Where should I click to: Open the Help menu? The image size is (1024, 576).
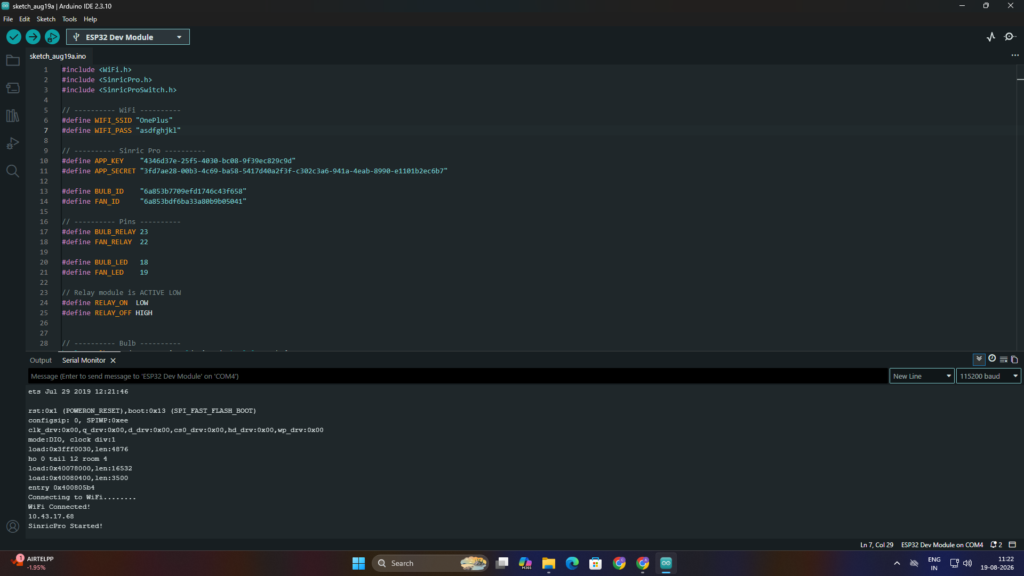[x=90, y=19]
